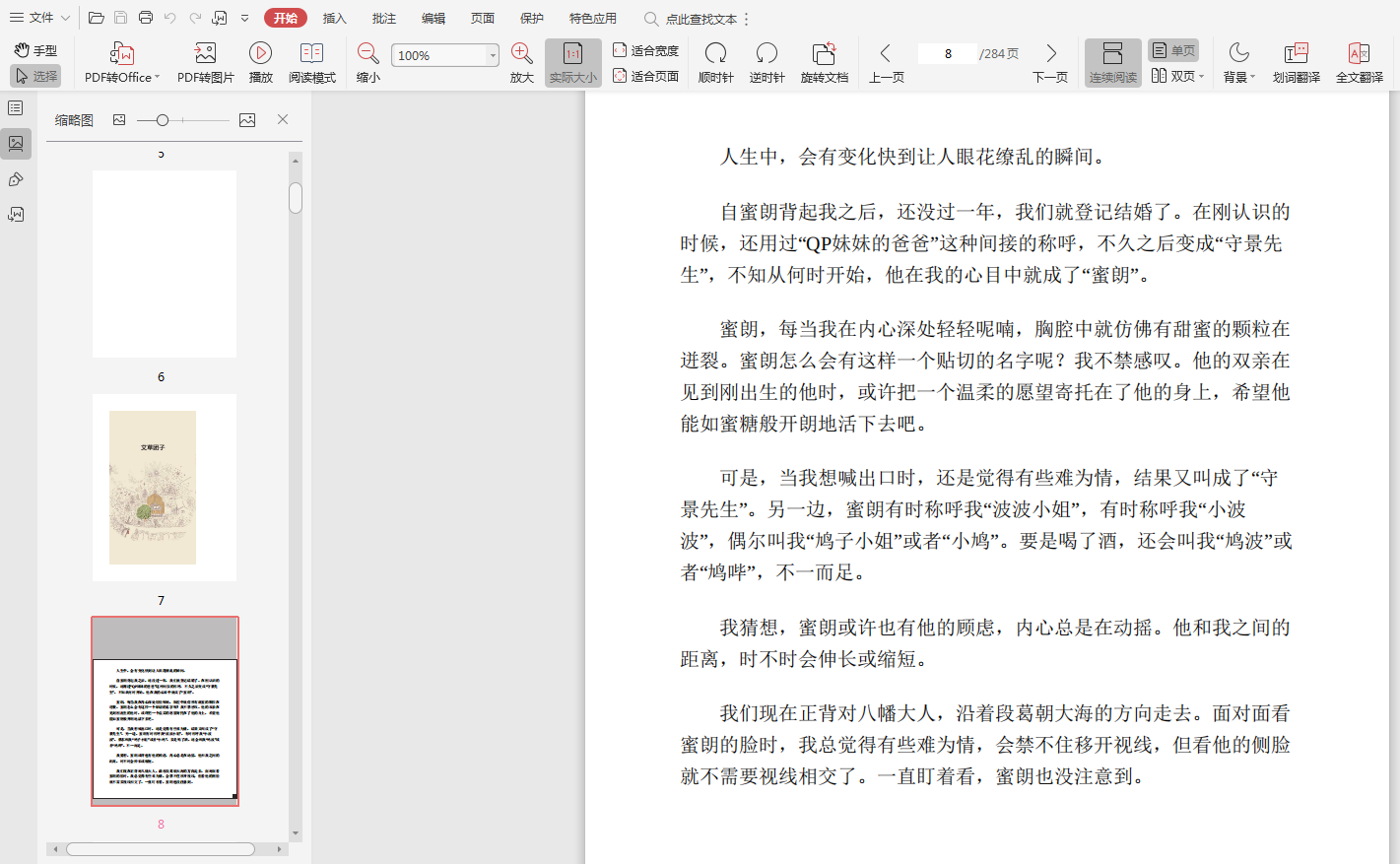This screenshot has height=864, width=1400.
Task: Click the thumbnail size slider handle
Action: click(163, 120)
